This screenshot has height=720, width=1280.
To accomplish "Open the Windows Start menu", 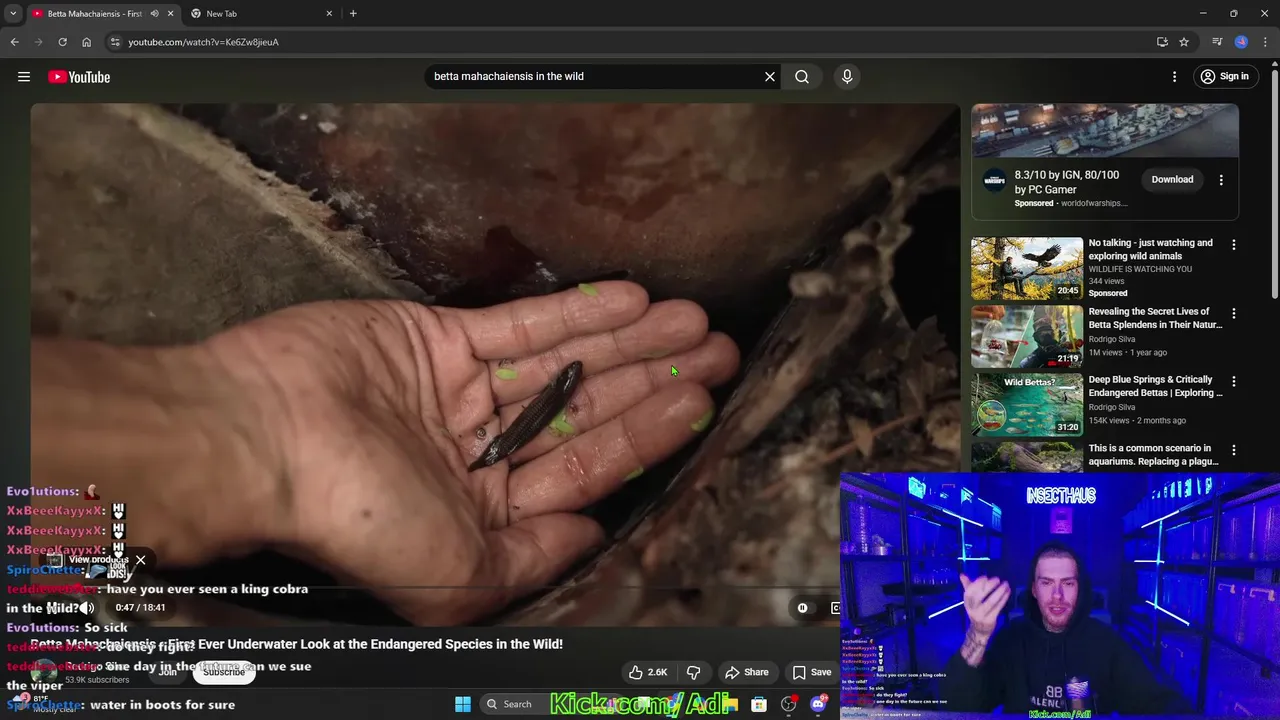I will point(463,704).
